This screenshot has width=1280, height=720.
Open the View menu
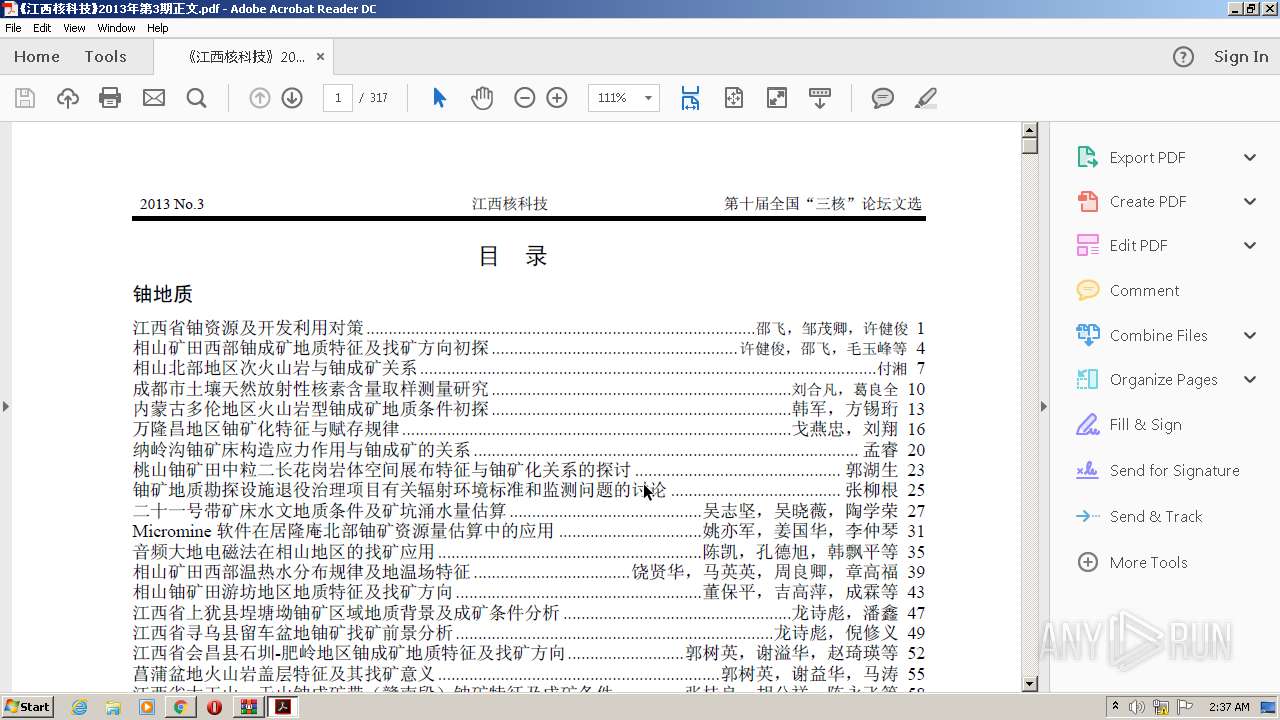(74, 28)
